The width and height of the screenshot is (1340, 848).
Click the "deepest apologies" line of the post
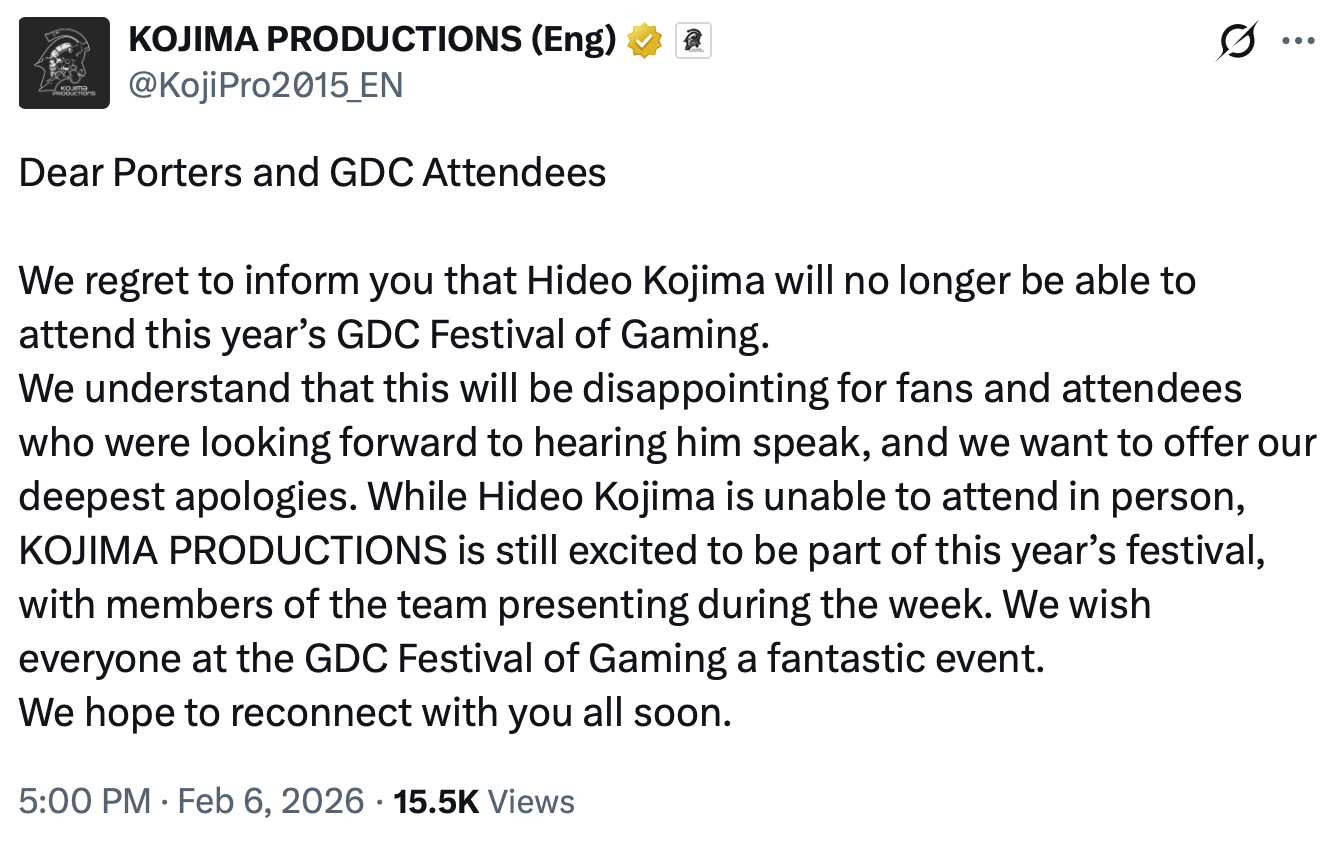pyautogui.click(x=630, y=497)
